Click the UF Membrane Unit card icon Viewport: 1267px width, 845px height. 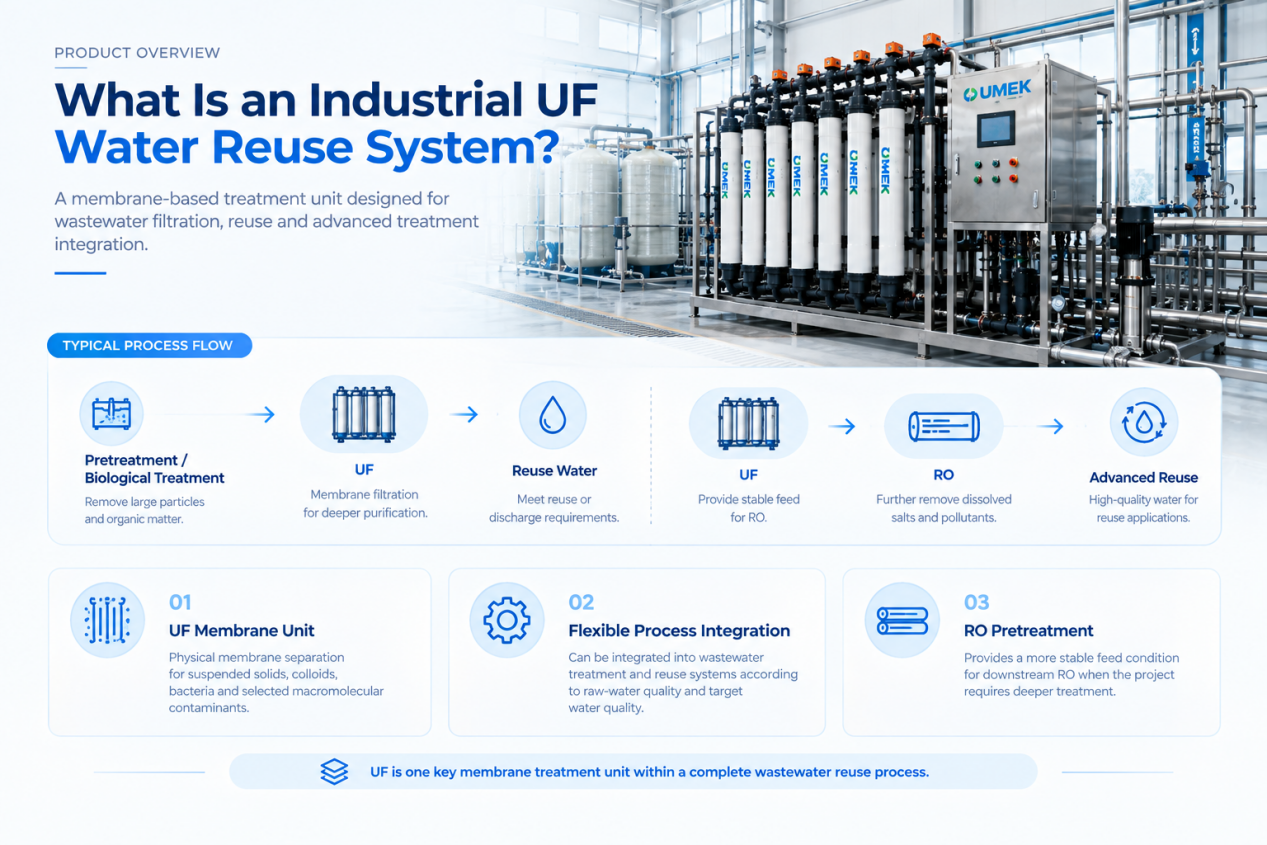(x=108, y=620)
